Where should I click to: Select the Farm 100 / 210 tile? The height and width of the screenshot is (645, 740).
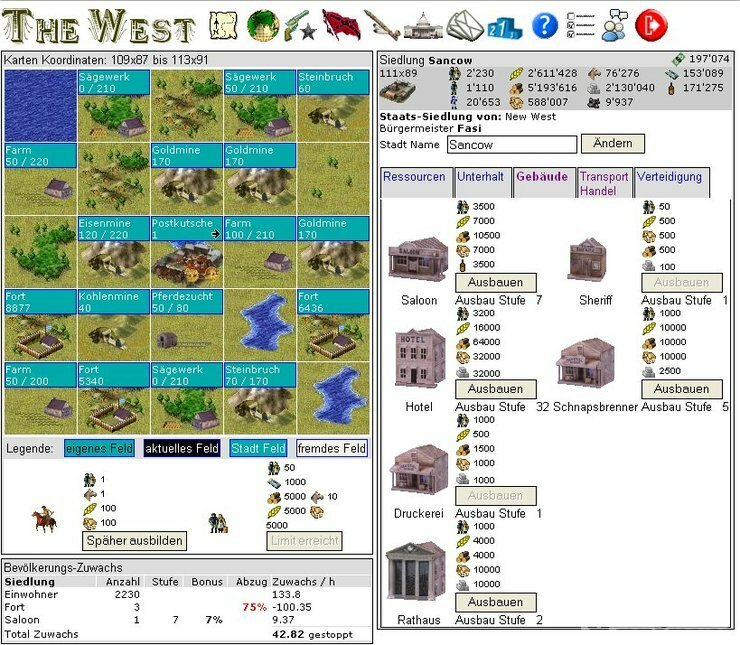click(260, 251)
